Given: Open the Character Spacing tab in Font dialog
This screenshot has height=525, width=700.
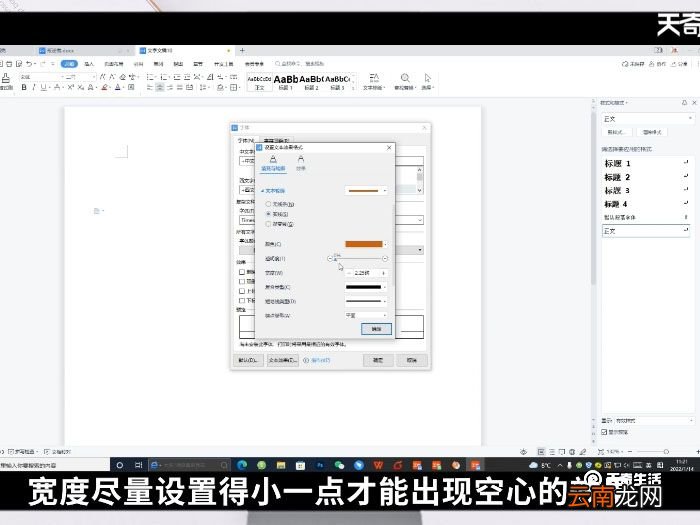Looking at the screenshot, I should (276, 141).
